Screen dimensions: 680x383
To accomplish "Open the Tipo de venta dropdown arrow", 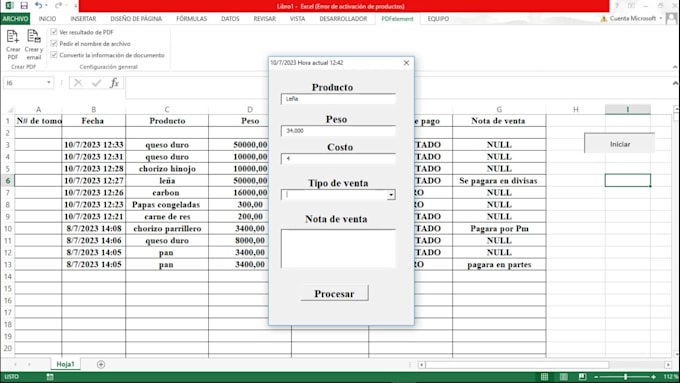I will point(391,195).
